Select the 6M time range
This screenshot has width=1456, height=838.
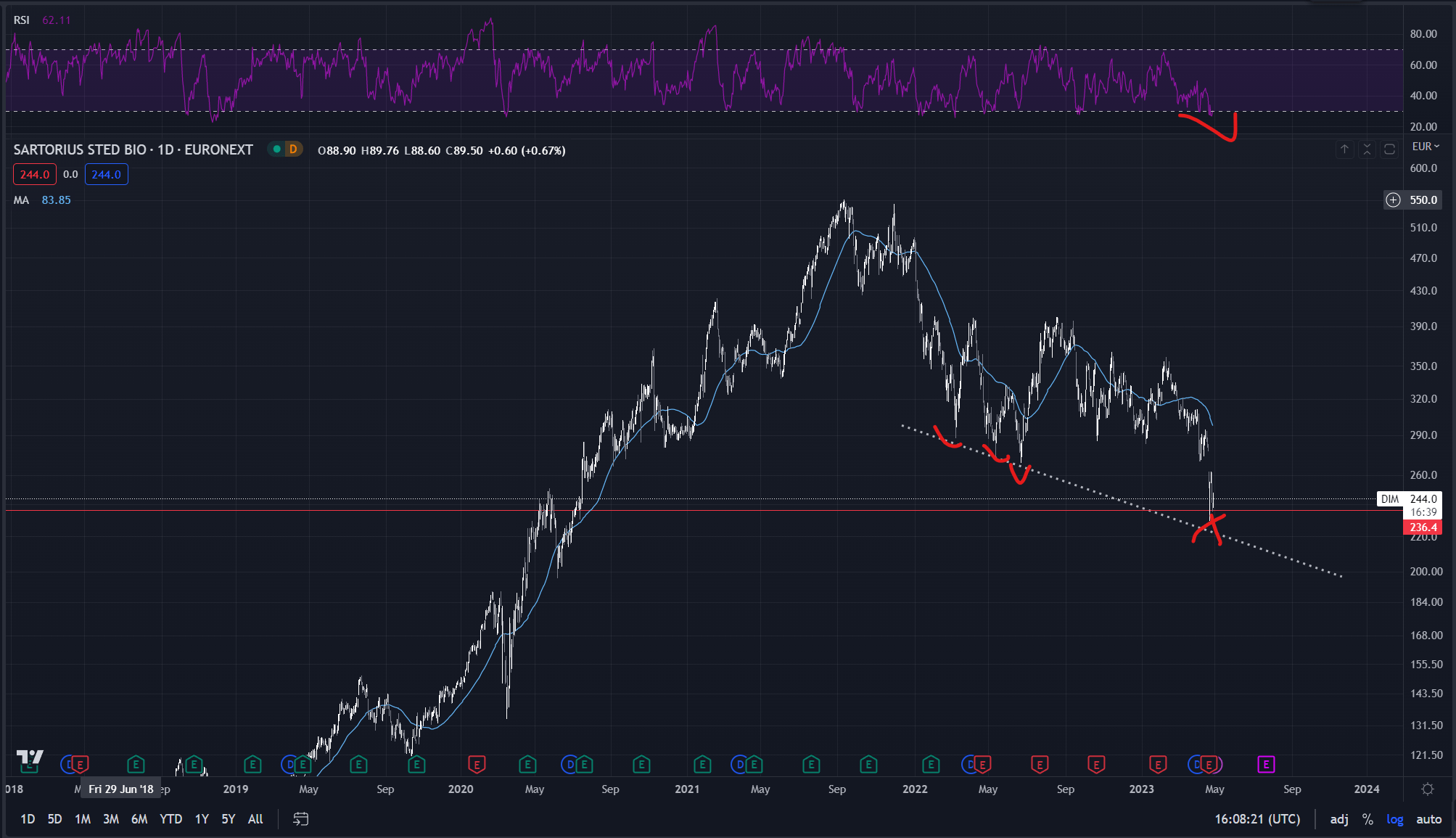(x=139, y=819)
